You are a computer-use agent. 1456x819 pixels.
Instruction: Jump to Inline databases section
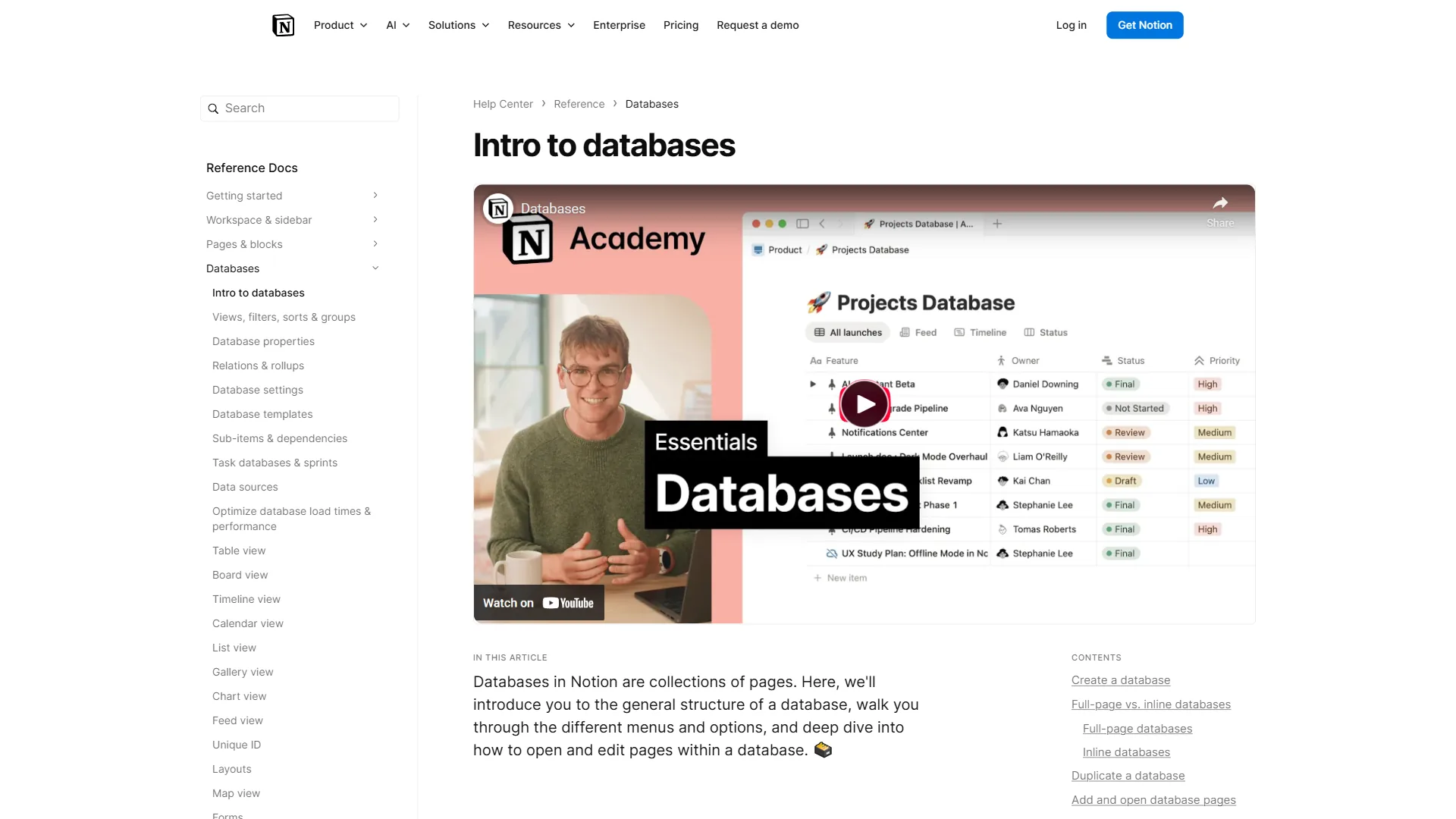coord(1126,752)
